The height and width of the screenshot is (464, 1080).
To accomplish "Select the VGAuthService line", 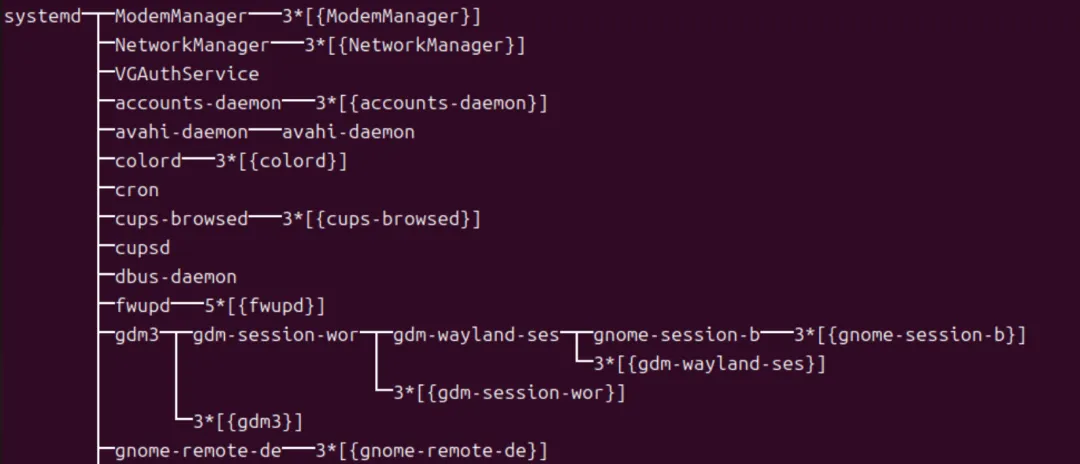I will 187,74.
